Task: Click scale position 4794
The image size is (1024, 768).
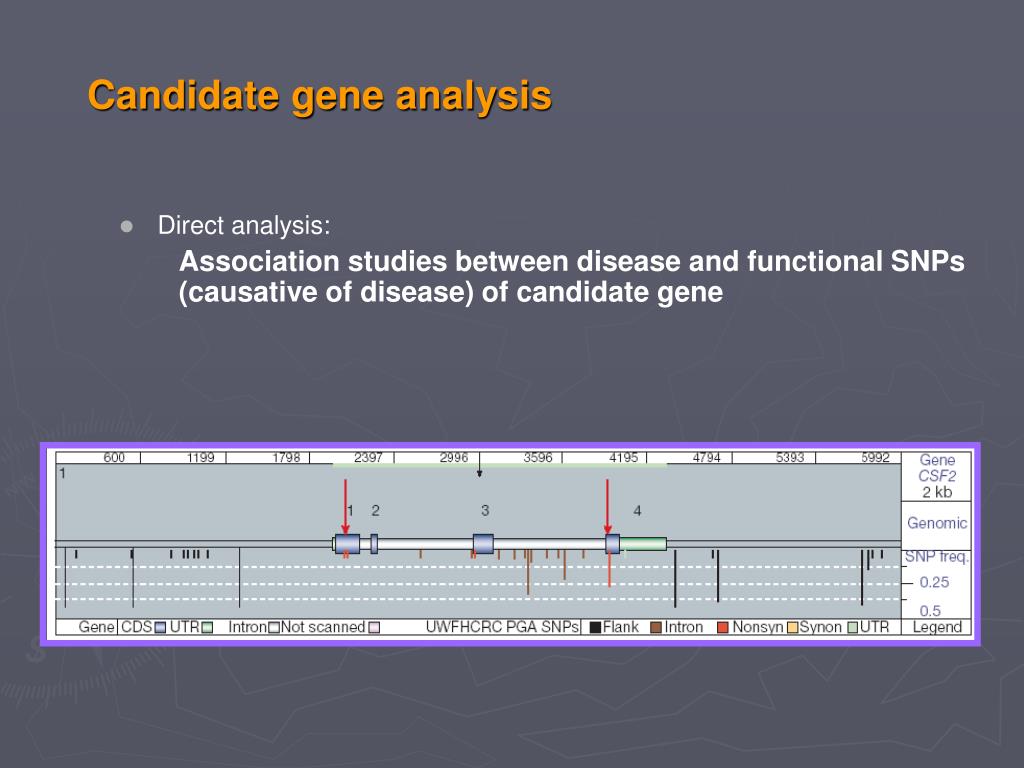Action: pos(707,458)
